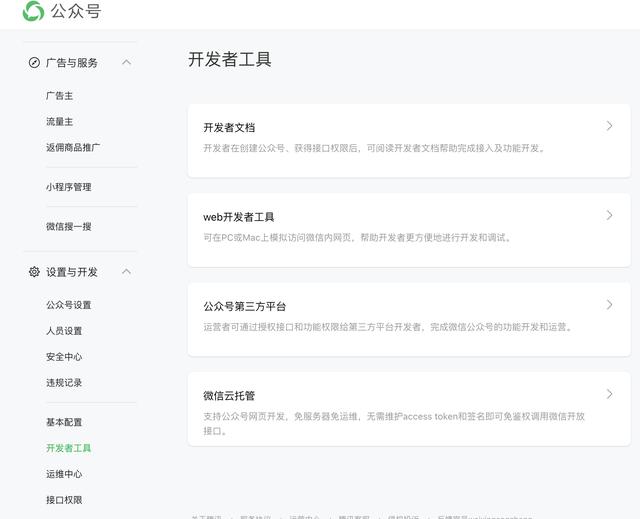View 违规记录 menu item

(64, 383)
